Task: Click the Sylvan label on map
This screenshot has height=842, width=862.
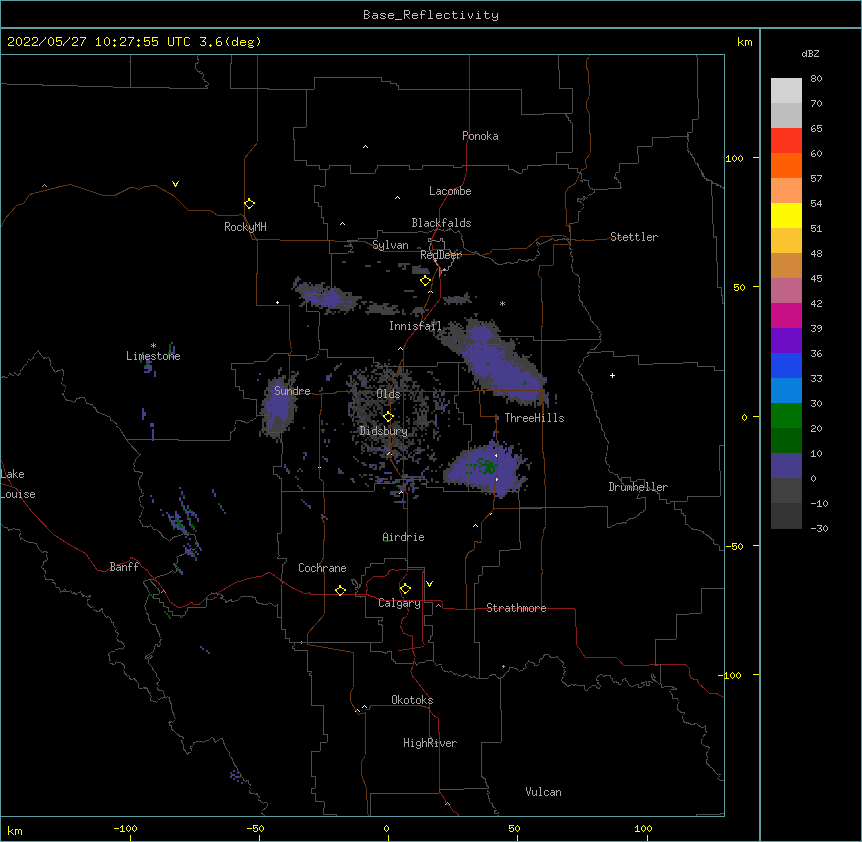Action: (390, 245)
